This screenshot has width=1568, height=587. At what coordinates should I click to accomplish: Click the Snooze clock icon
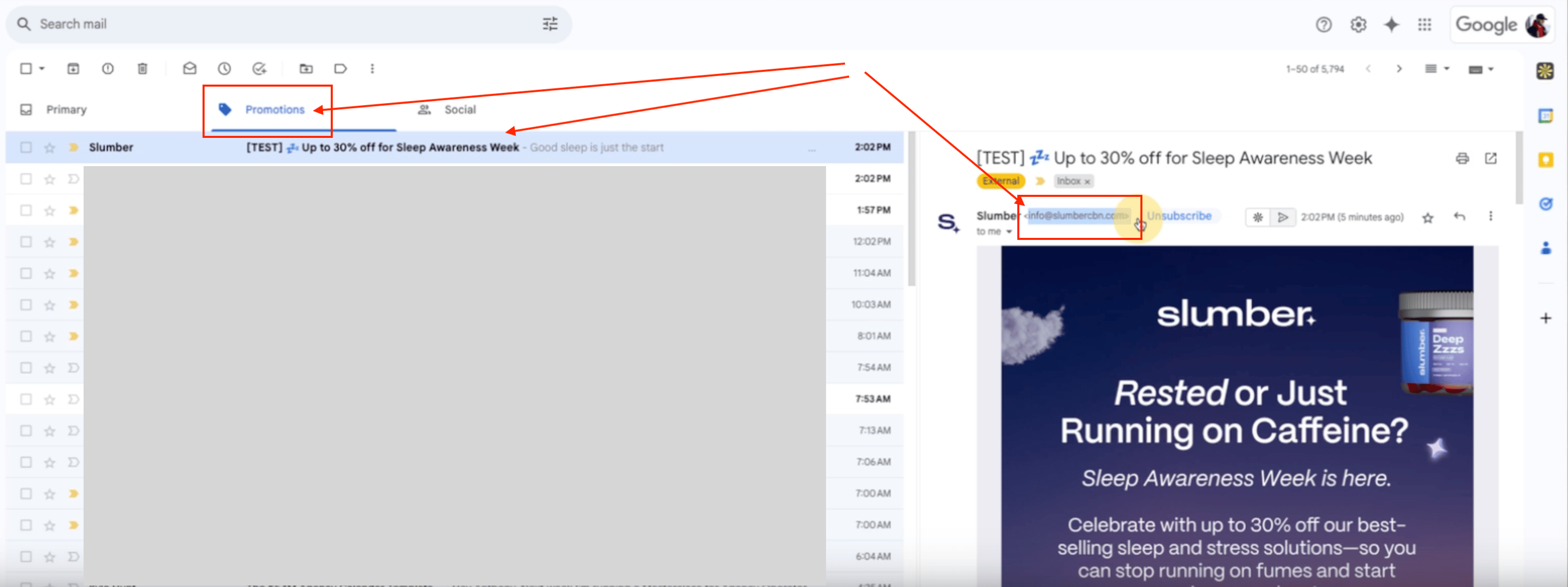pos(225,69)
